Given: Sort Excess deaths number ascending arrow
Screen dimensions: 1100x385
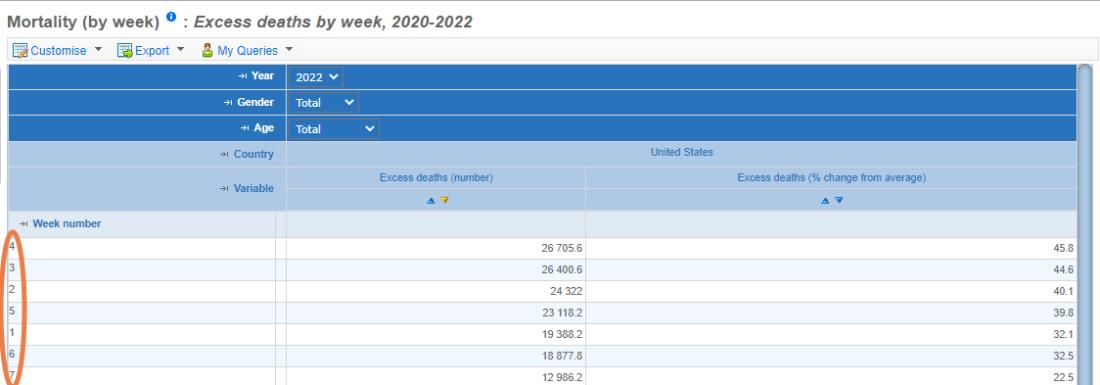Looking at the screenshot, I should click(431, 201).
